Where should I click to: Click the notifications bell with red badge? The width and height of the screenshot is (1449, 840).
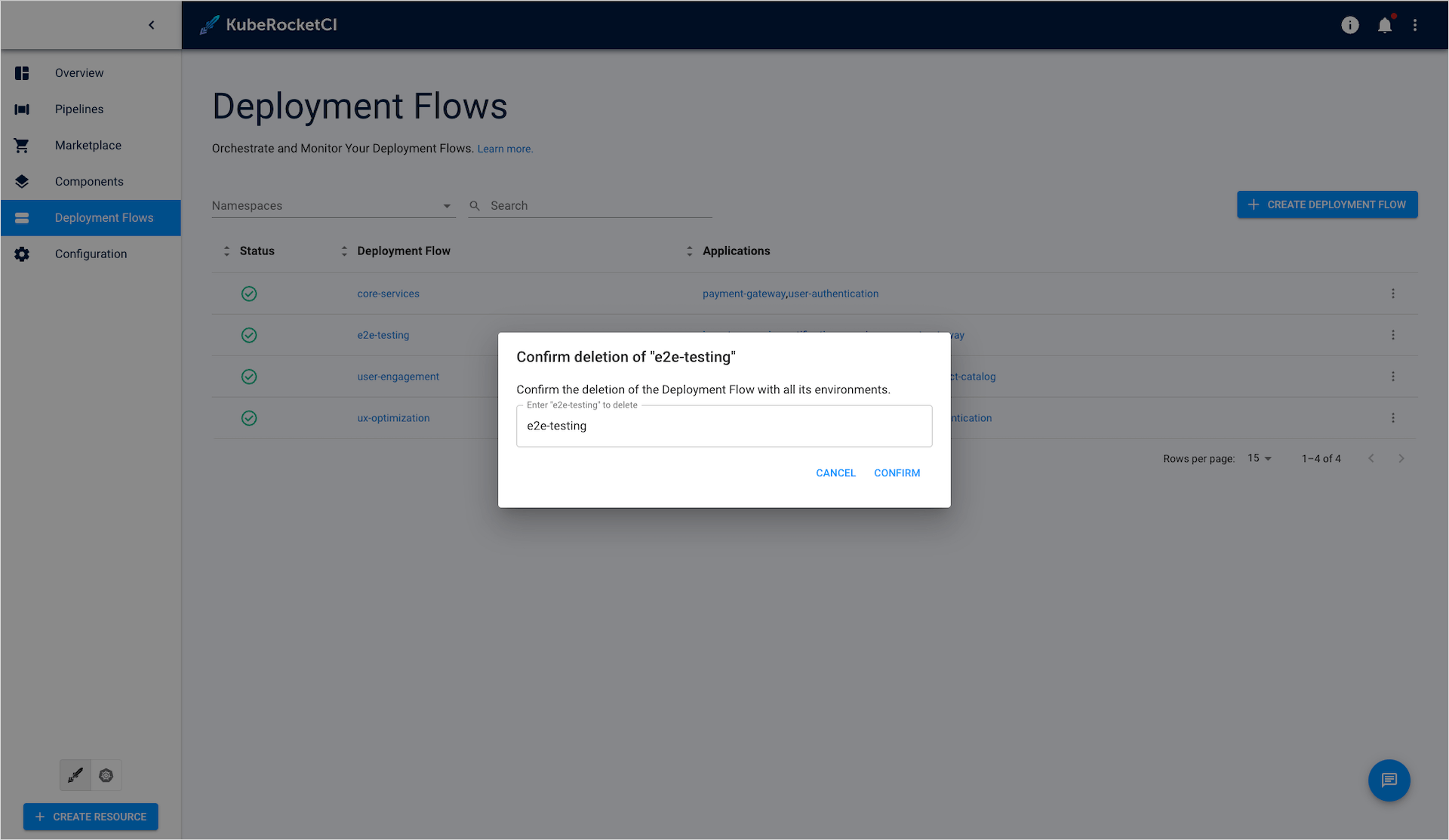[x=1385, y=25]
